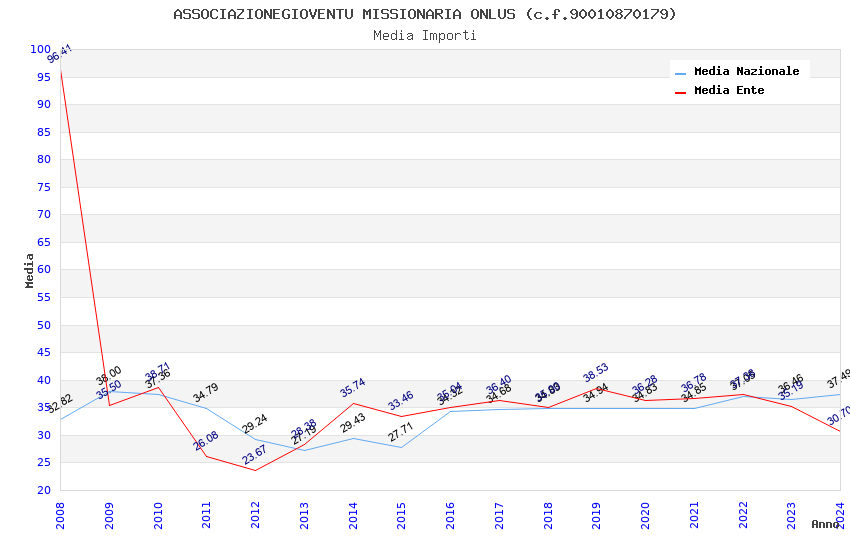Image resolution: width=850 pixels, height=550 pixels.
Task: Click the 50 value on the y-axis
Action: click(x=43, y=325)
